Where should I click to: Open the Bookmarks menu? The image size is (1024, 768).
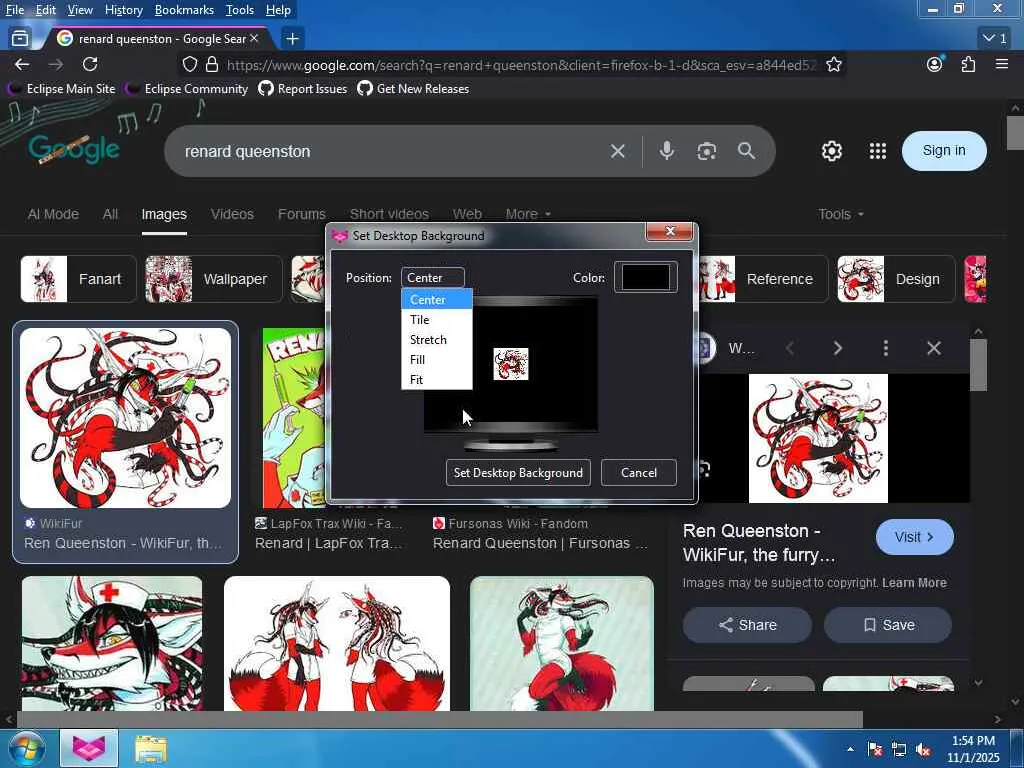pos(184,10)
